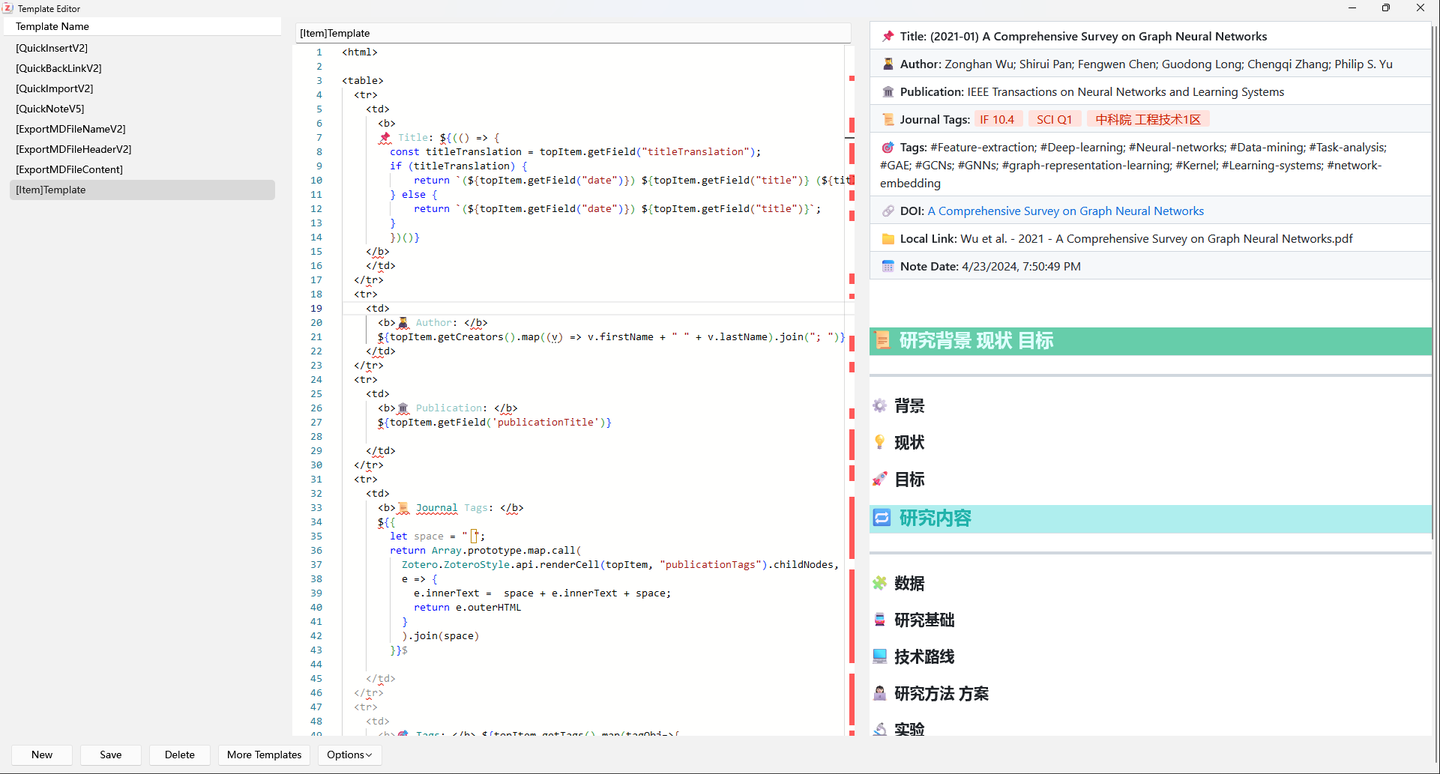Viewport: 1440px width, 774px height.
Task: Open the Graph Neural Networks DOI link
Action: [x=1066, y=211]
